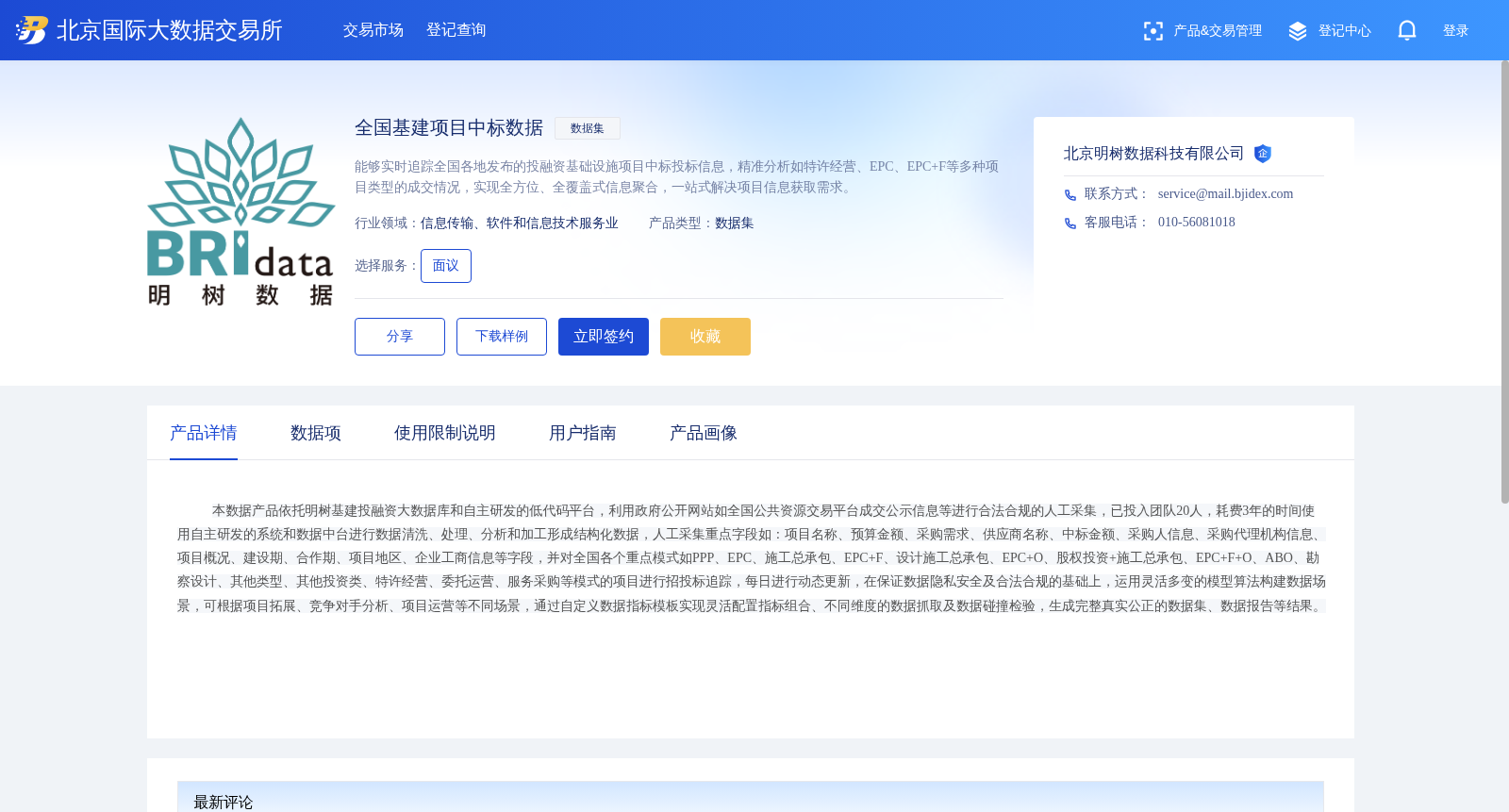Click the phone icon beside 联系方式
1509x812 pixels.
click(x=1070, y=195)
